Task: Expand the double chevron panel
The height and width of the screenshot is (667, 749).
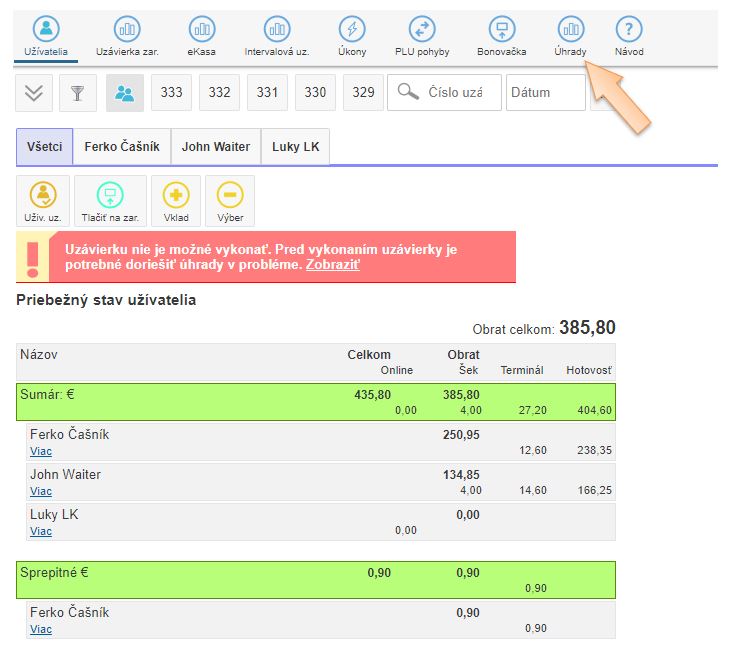Action: click(34, 93)
